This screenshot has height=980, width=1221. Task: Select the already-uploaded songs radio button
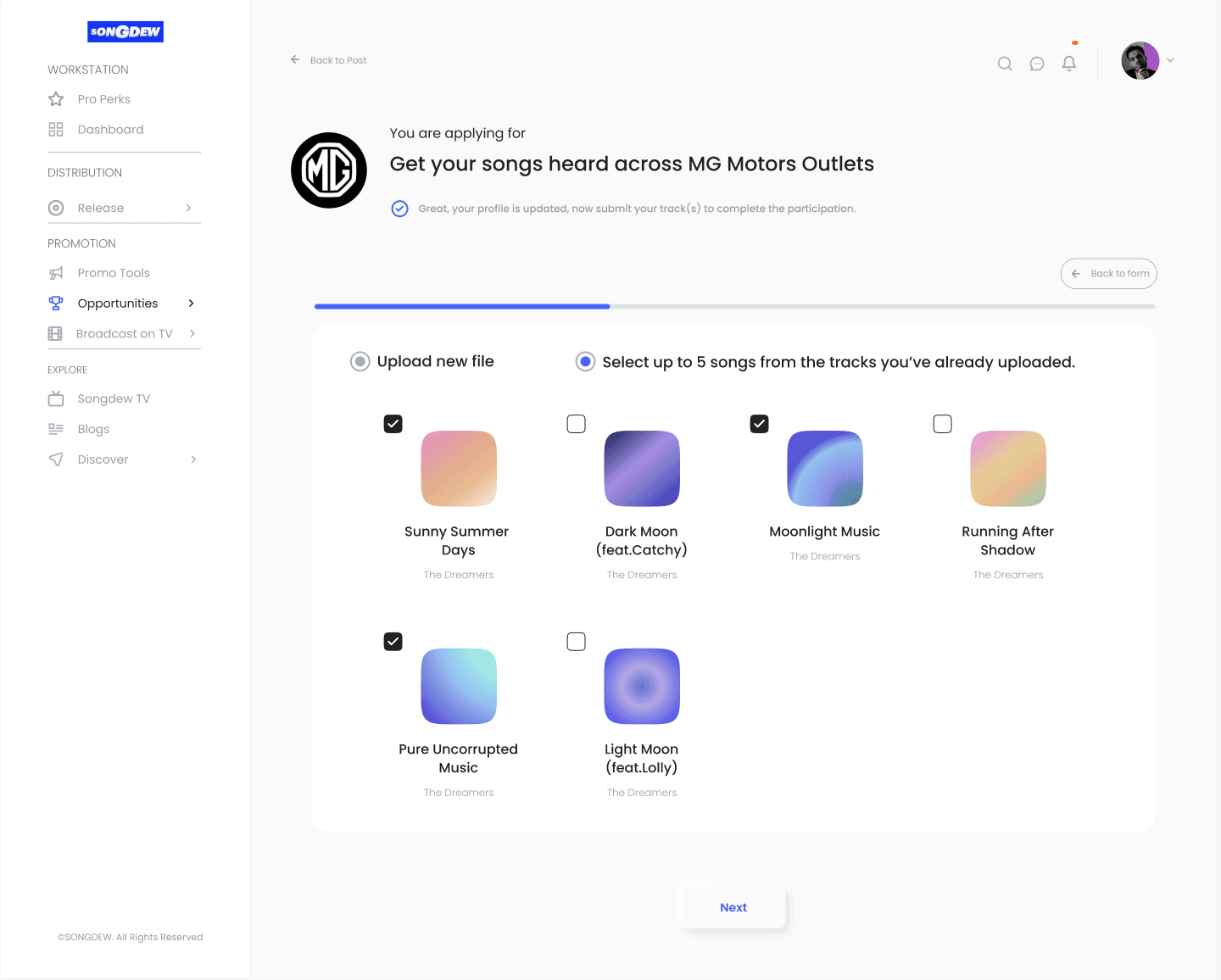(585, 362)
